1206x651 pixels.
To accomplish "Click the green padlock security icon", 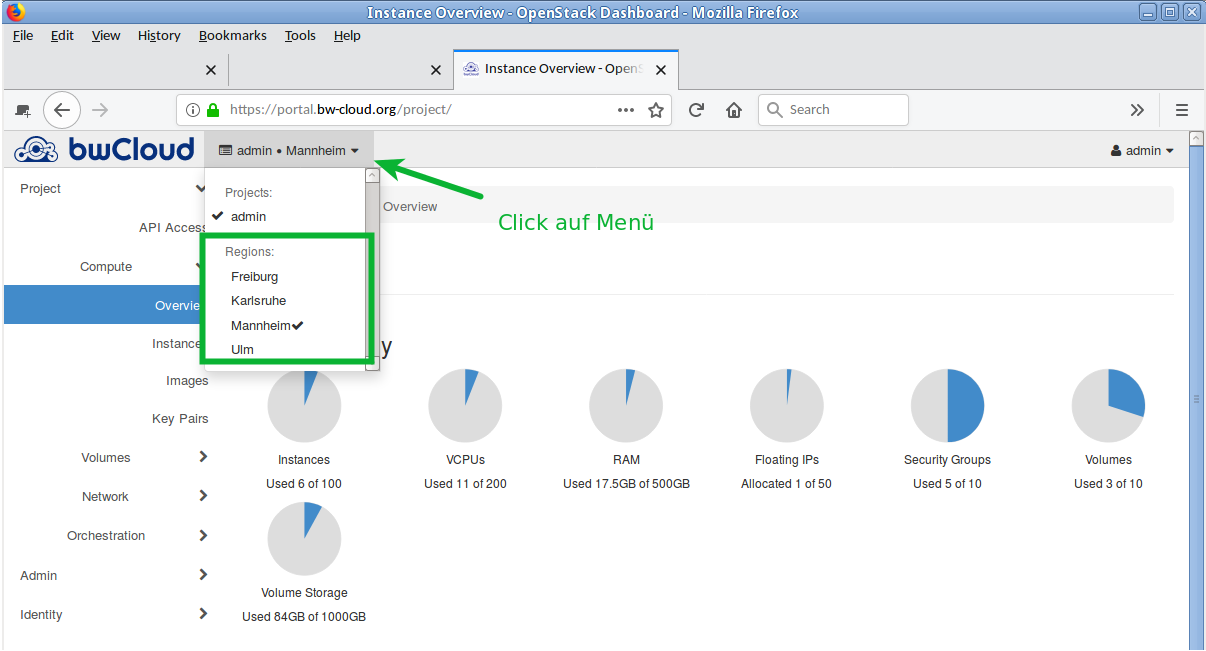I will pos(212,110).
